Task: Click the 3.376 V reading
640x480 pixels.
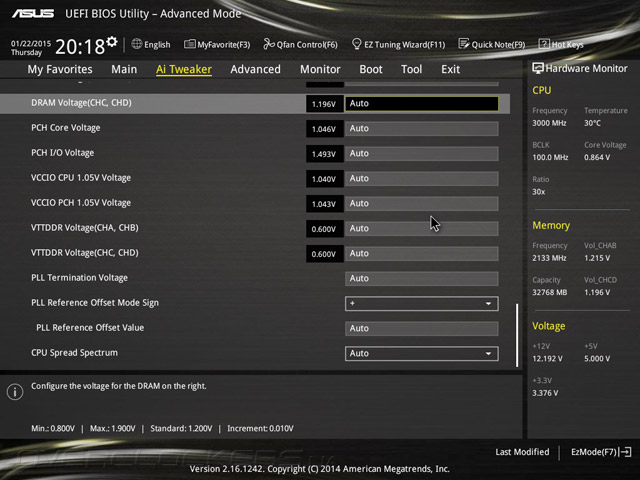Action: pos(545,393)
